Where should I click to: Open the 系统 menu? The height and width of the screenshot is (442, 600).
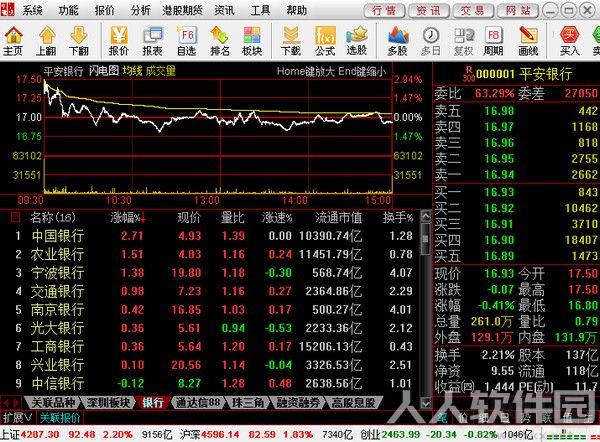(x=32, y=10)
